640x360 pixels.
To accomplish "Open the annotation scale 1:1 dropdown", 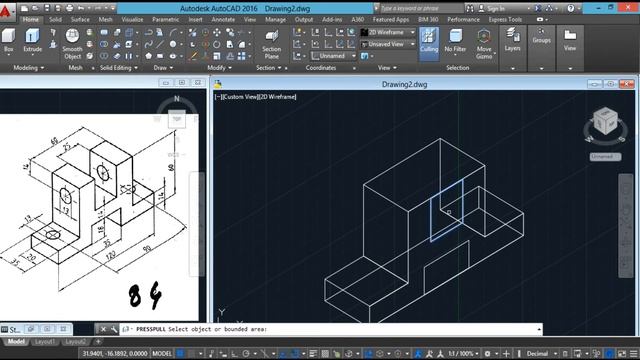I will (463, 353).
